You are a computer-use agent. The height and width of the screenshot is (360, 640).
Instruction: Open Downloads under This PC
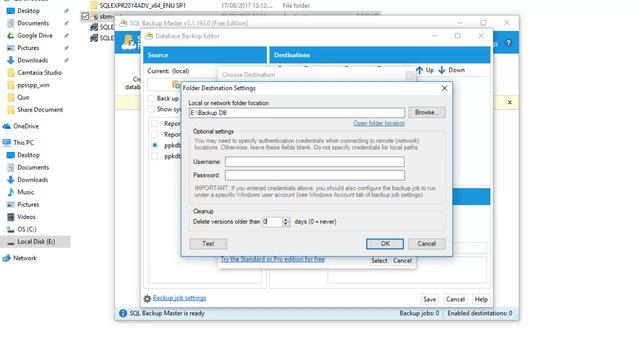[x=33, y=180]
